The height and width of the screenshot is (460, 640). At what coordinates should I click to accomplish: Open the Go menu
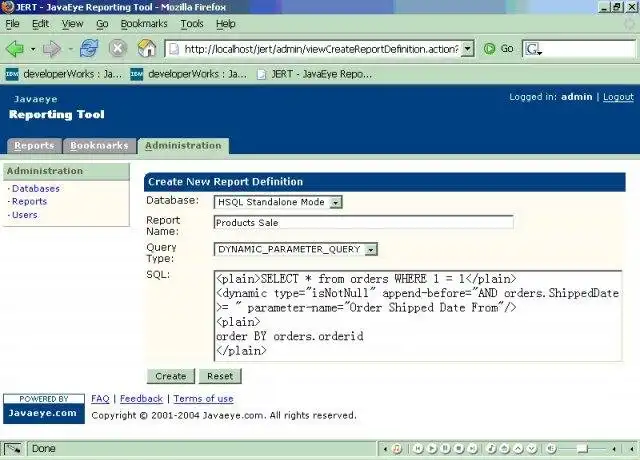(x=102, y=24)
